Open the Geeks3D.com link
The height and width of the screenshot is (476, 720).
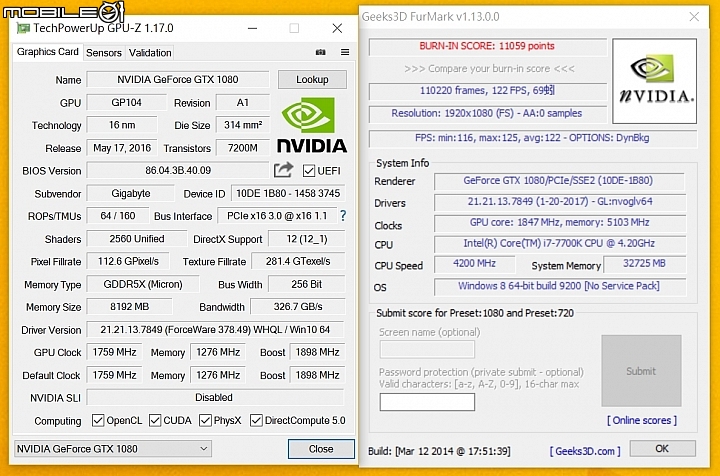pos(585,451)
